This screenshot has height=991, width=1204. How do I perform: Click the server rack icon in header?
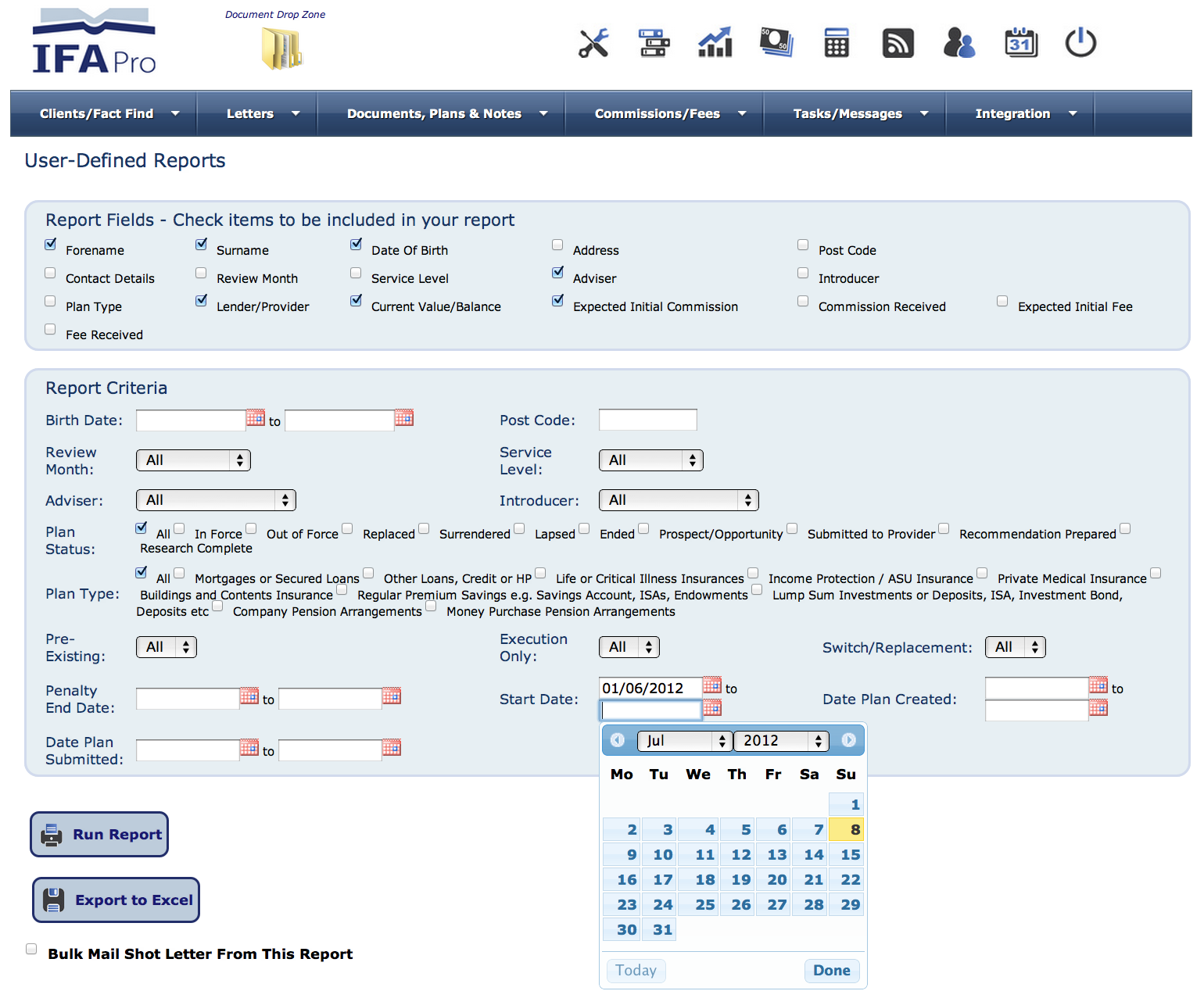654,43
